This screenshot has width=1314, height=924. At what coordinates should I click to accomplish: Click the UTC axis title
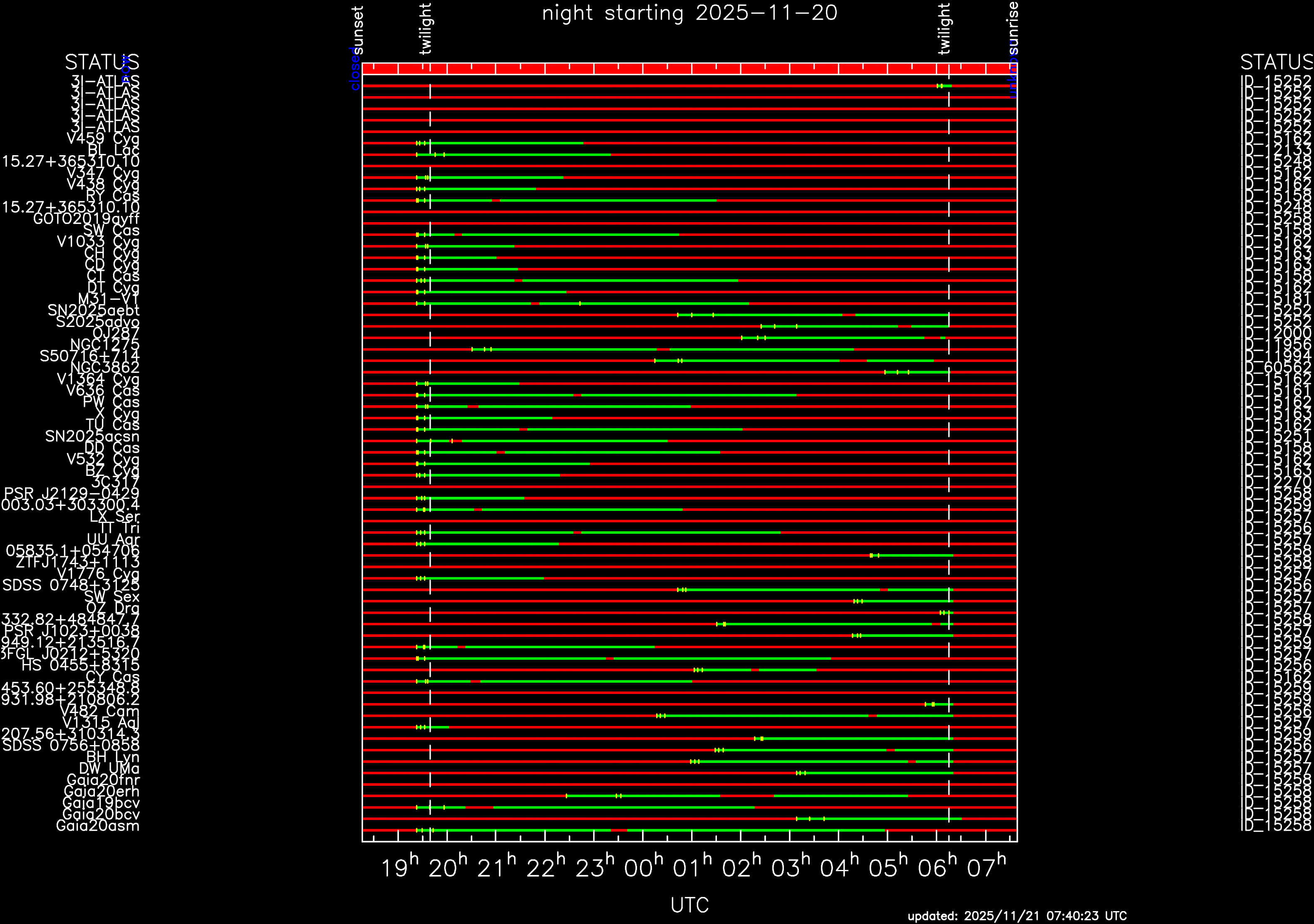[x=689, y=904]
